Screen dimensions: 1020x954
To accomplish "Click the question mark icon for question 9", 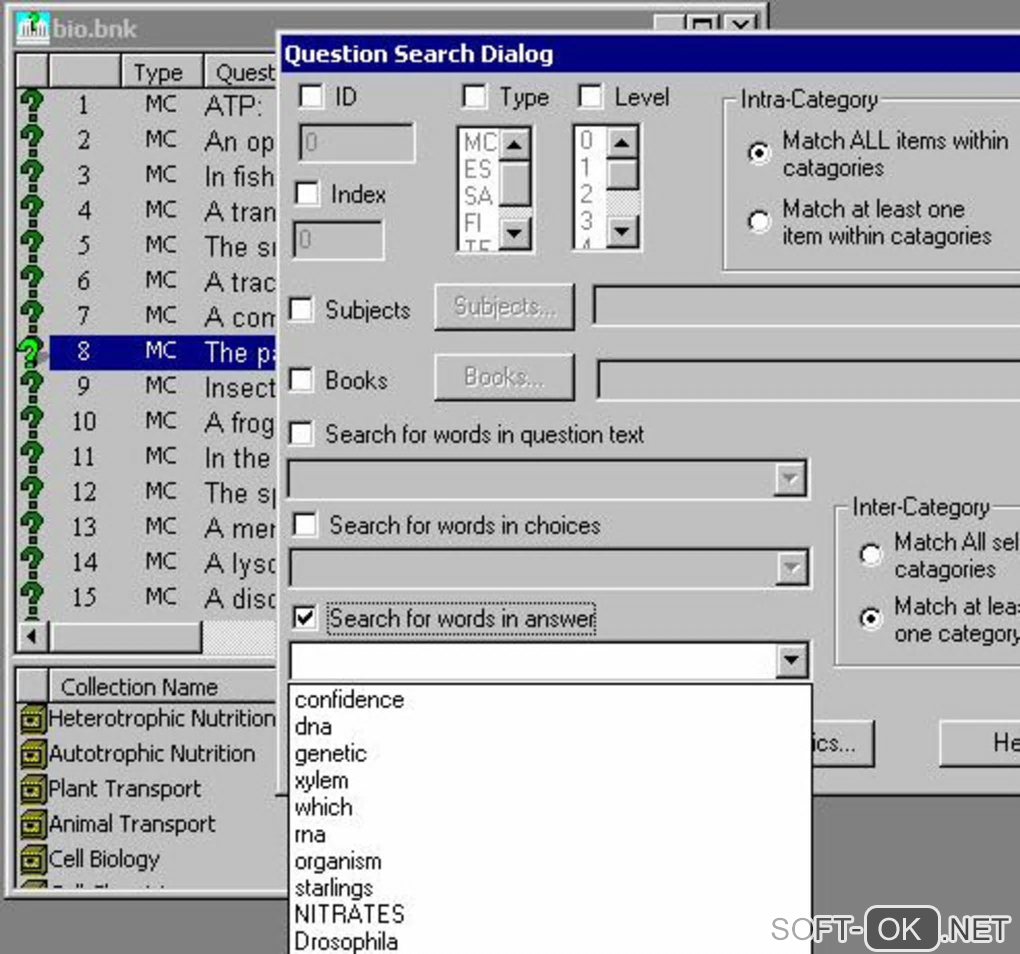I will pos(32,386).
